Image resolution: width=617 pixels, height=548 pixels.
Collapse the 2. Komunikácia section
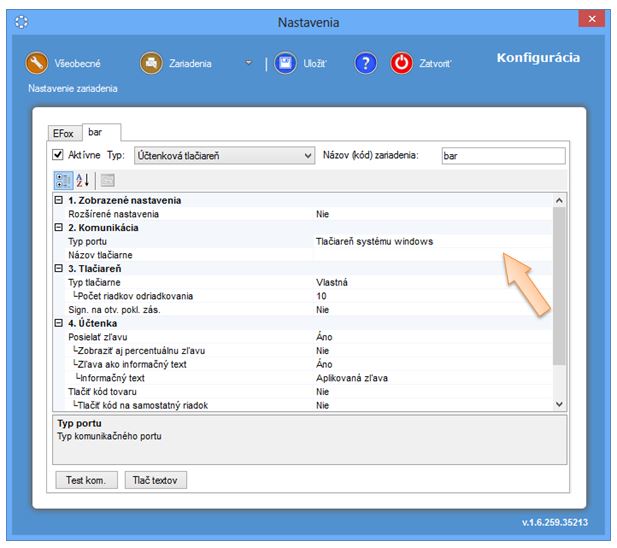point(59,228)
